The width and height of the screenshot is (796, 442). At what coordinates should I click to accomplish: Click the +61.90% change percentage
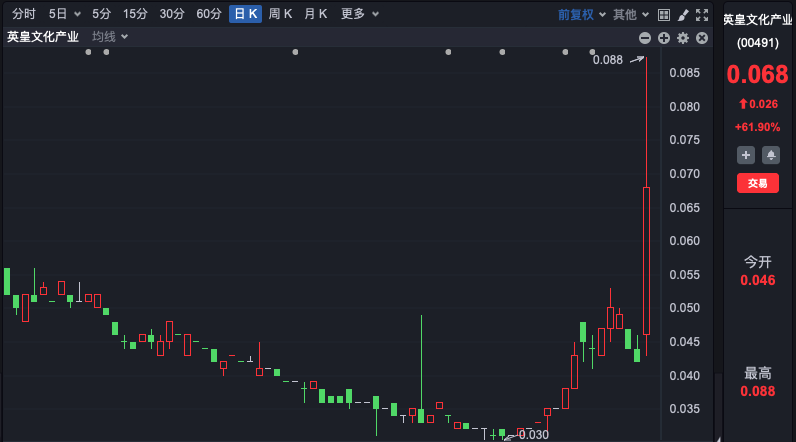click(757, 127)
